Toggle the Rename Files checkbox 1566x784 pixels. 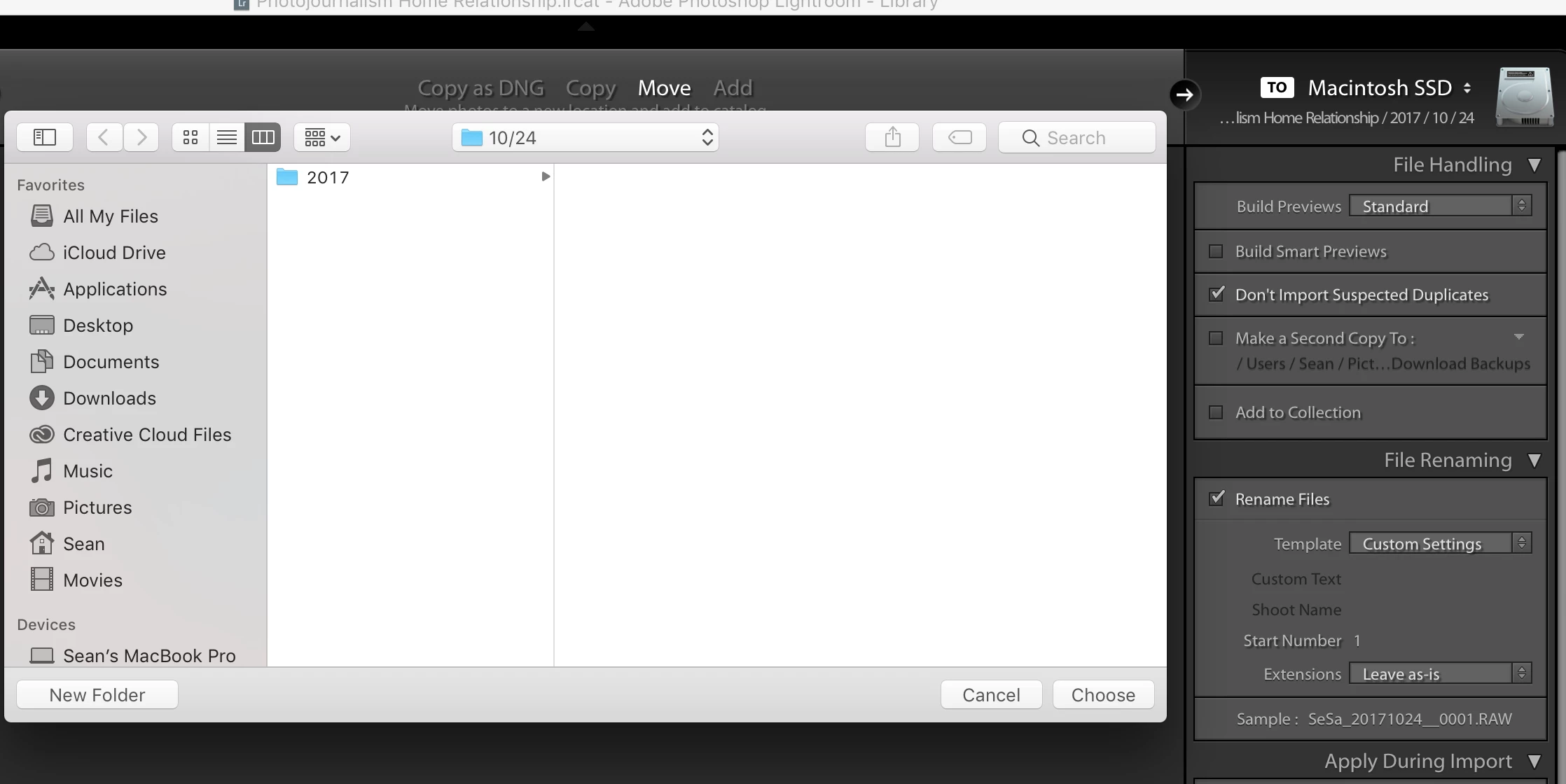coord(1217,498)
